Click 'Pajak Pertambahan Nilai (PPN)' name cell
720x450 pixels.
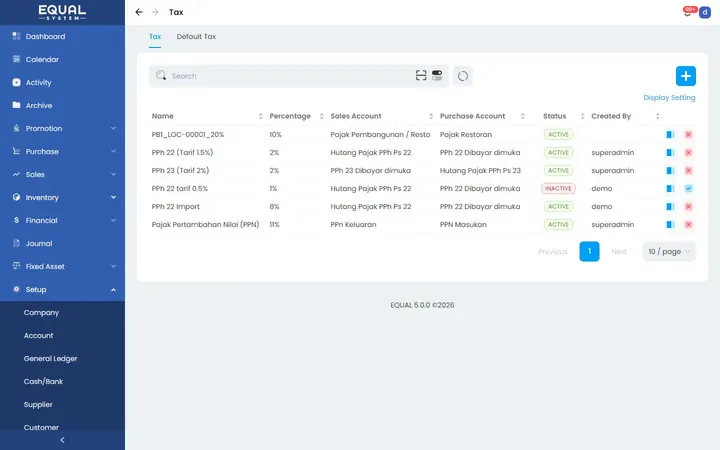[205, 225]
